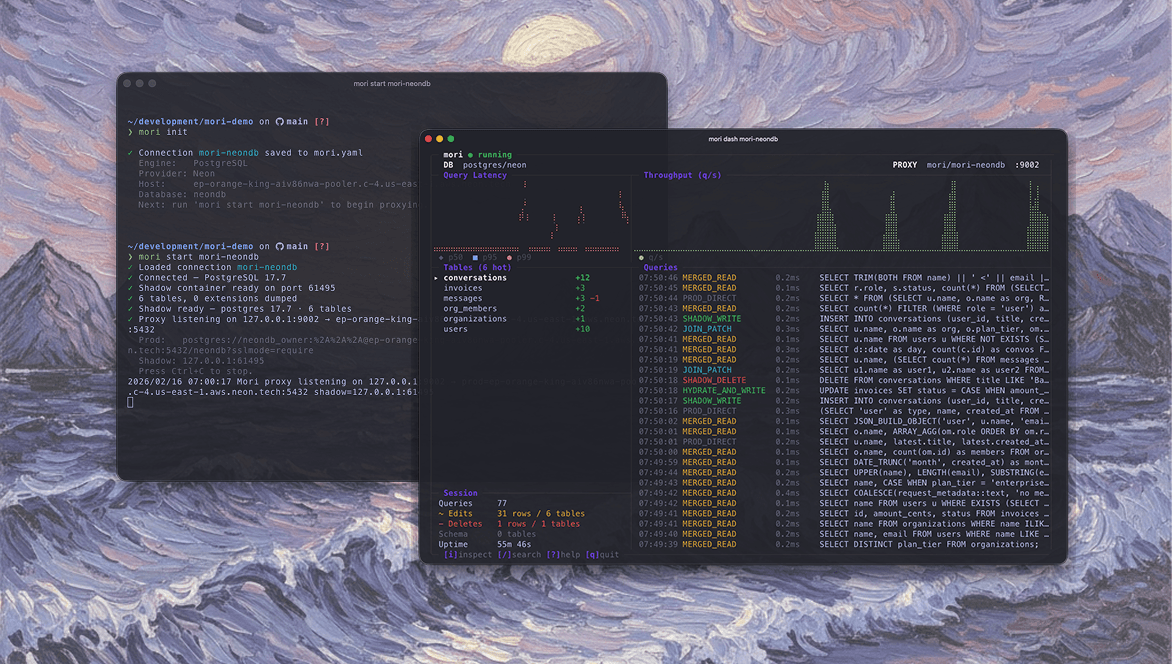The width and height of the screenshot is (1172, 664).
Task: Select the 07:50:46 MERGED_READ query row
Action: (844, 278)
